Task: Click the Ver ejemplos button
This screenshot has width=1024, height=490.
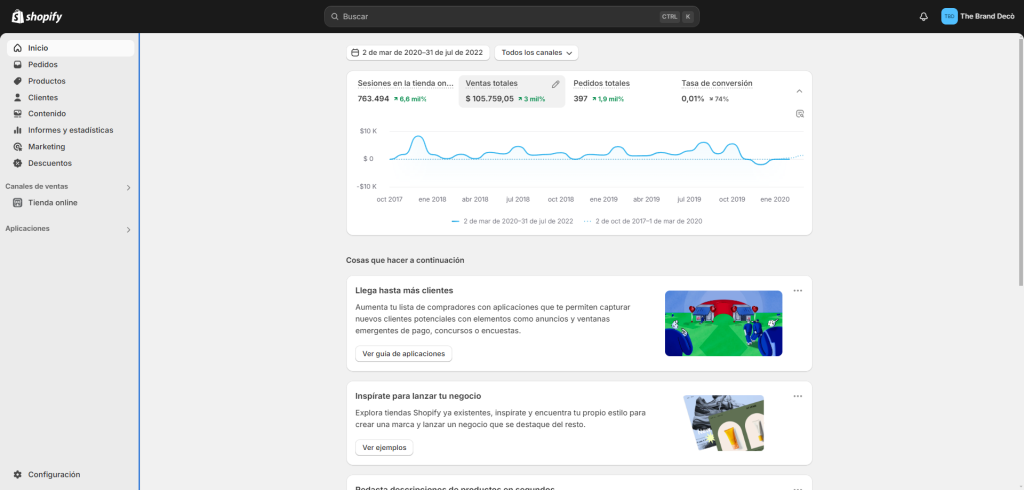Action: pyautogui.click(x=384, y=447)
